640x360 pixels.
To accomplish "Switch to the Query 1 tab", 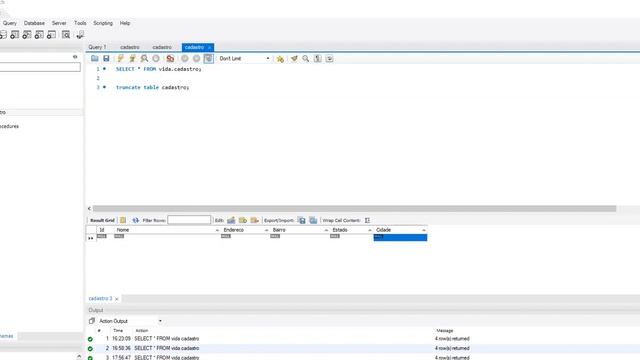I will (x=97, y=47).
